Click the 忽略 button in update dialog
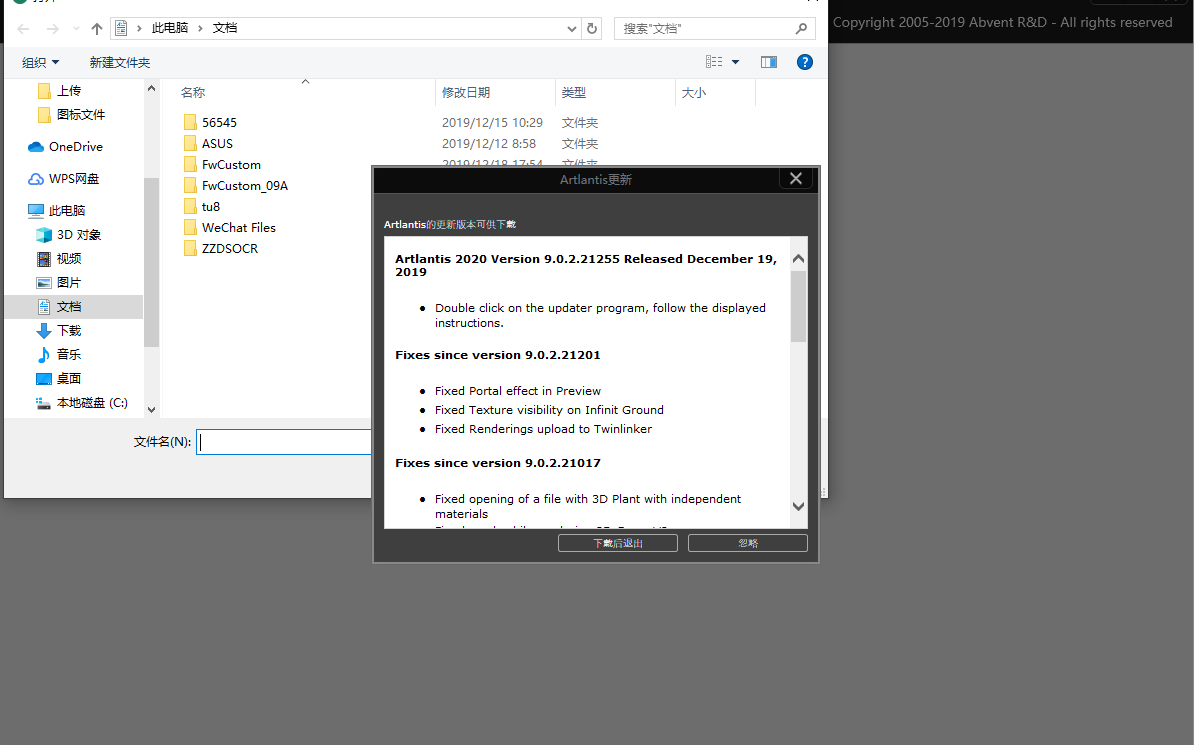 pos(747,543)
